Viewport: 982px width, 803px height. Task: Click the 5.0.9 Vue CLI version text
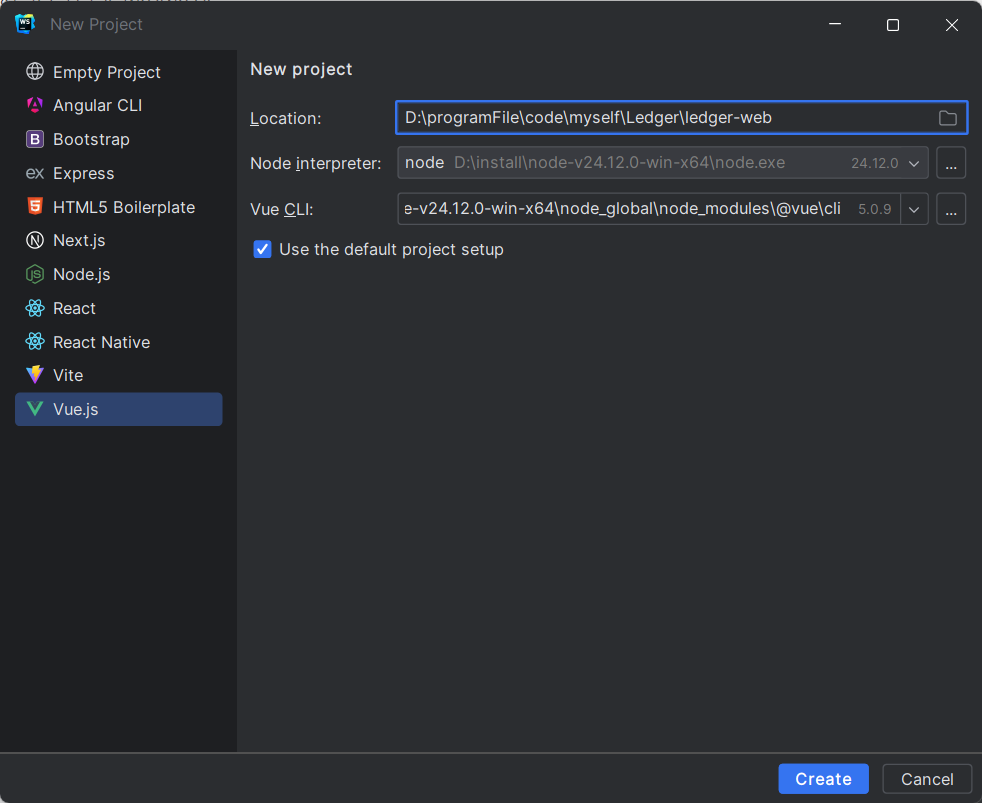click(874, 209)
